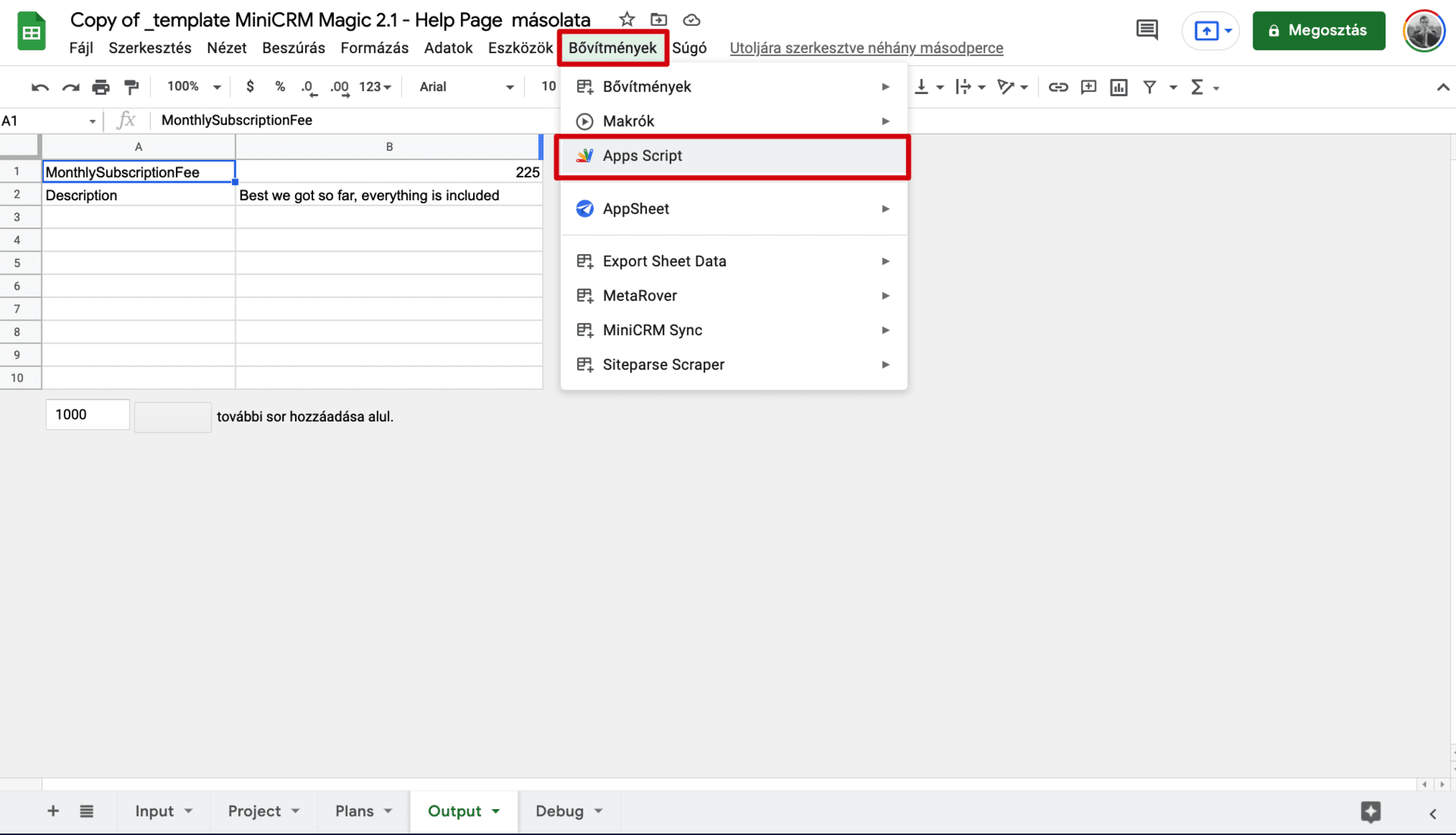
Task: Open the Fájl menu
Action: coord(81,48)
